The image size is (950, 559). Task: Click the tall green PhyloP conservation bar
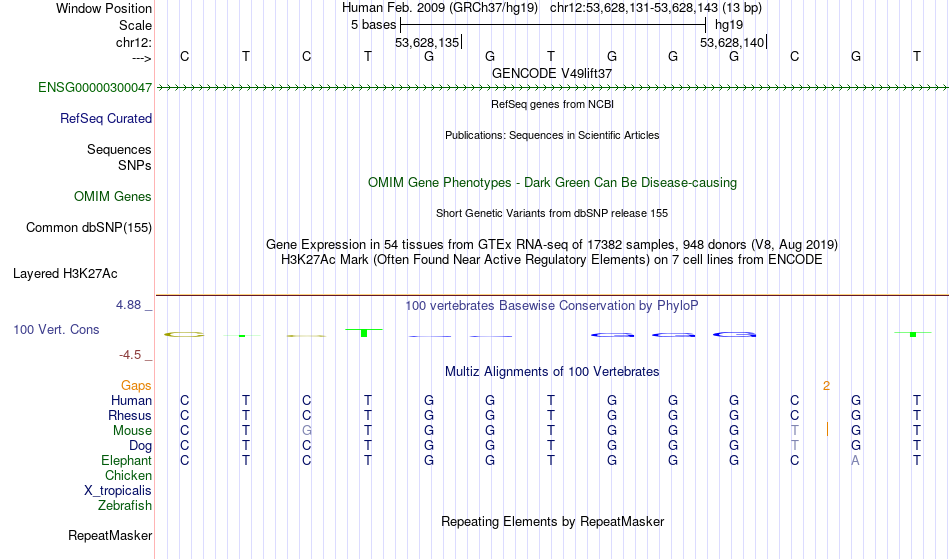[x=364, y=333]
